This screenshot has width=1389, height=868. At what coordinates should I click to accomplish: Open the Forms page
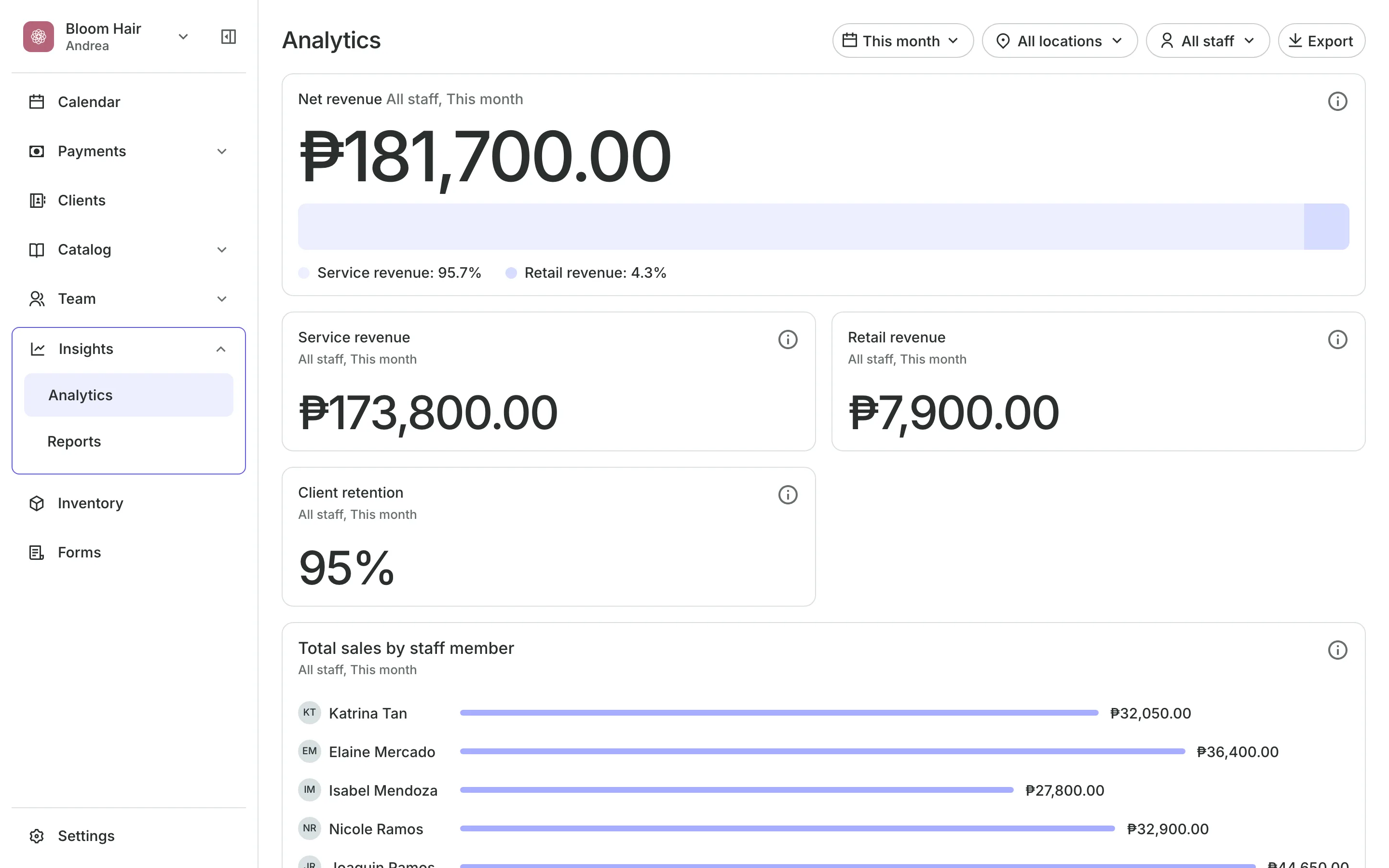pos(129,552)
